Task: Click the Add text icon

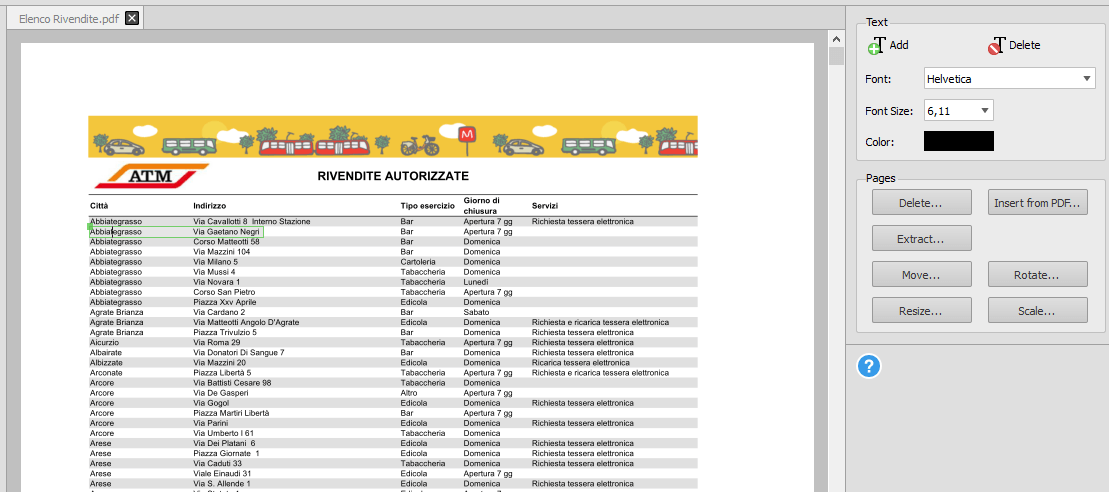Action: pyautogui.click(x=876, y=45)
